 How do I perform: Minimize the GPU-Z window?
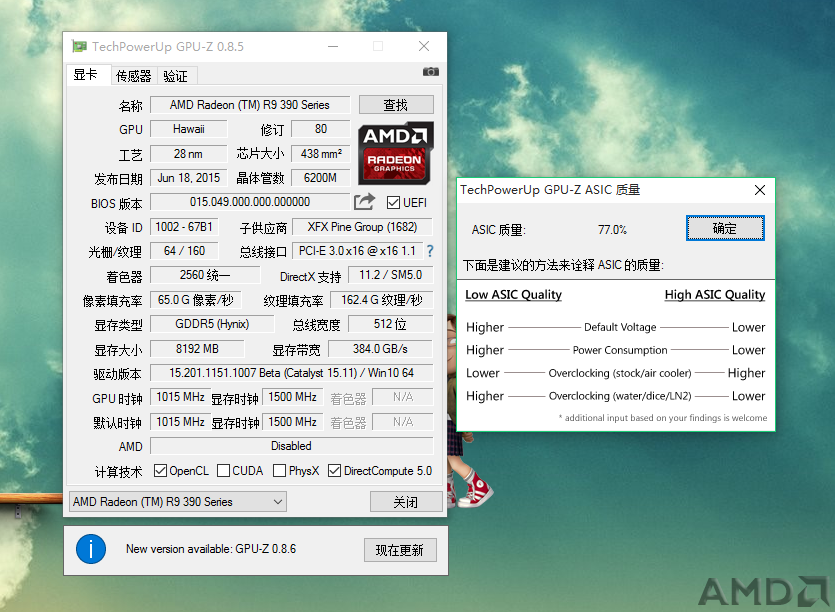point(333,46)
